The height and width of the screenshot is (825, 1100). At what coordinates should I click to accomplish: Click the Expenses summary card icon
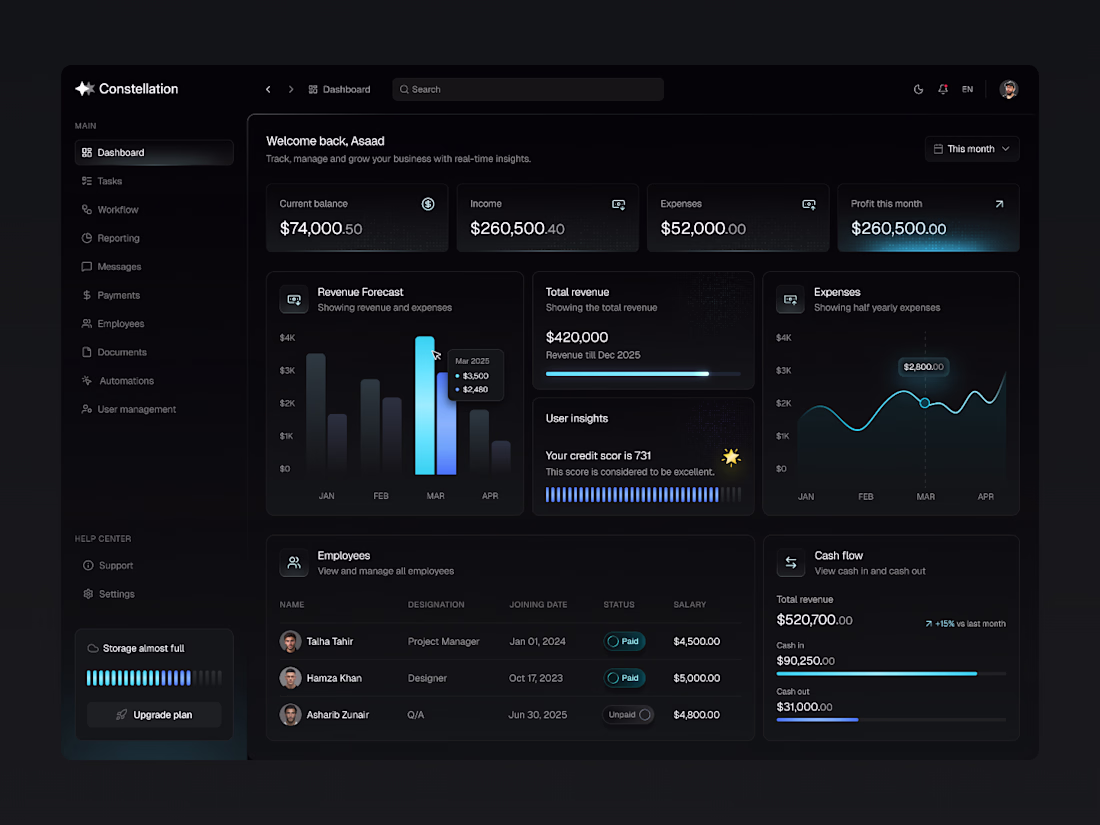(x=809, y=204)
